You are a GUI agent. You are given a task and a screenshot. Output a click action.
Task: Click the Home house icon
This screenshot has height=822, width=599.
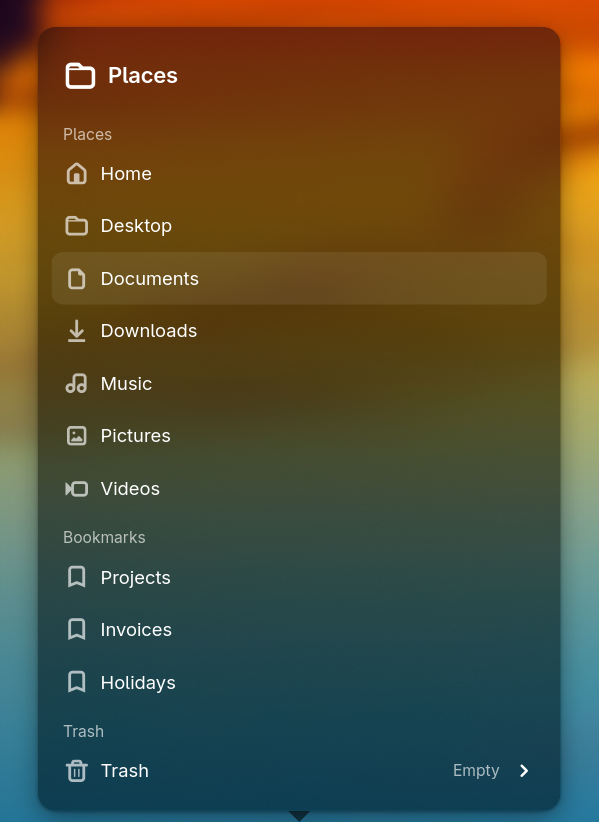(77, 174)
